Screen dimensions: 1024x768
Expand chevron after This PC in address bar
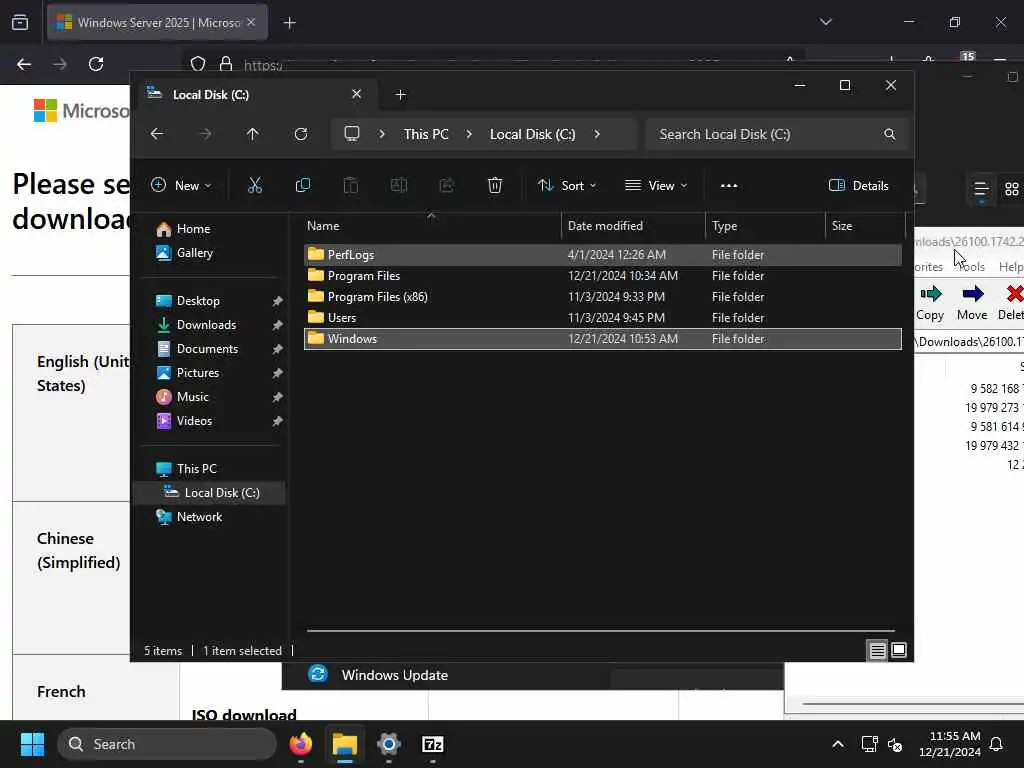point(469,134)
